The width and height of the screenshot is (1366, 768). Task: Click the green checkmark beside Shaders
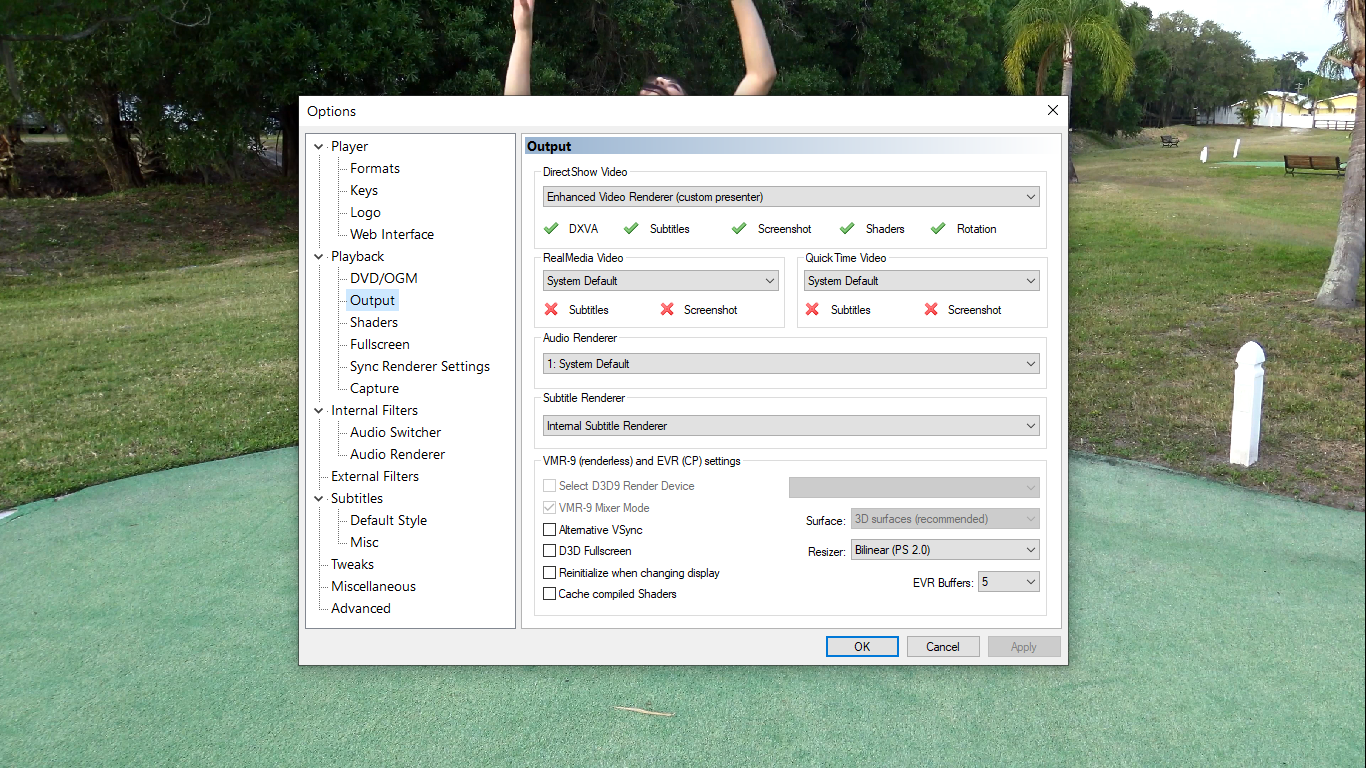847,228
